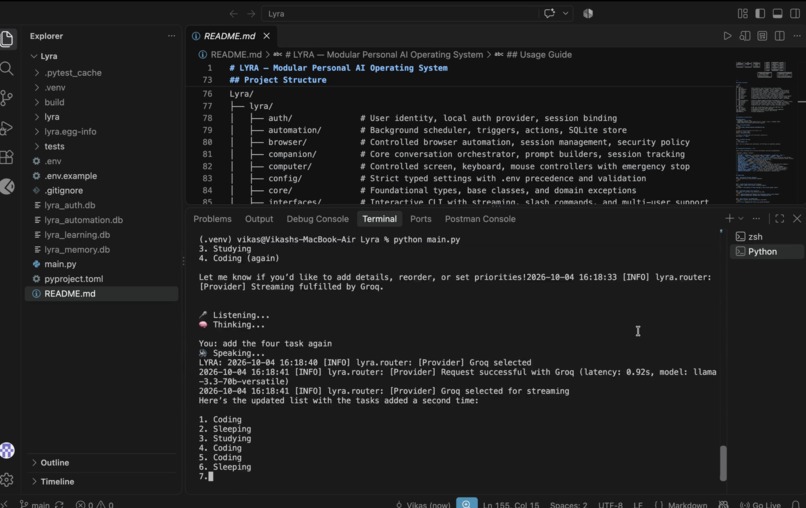Toggle Secondary Side Bar visibility
Screen dimensions: 806x508
tap(795, 14)
